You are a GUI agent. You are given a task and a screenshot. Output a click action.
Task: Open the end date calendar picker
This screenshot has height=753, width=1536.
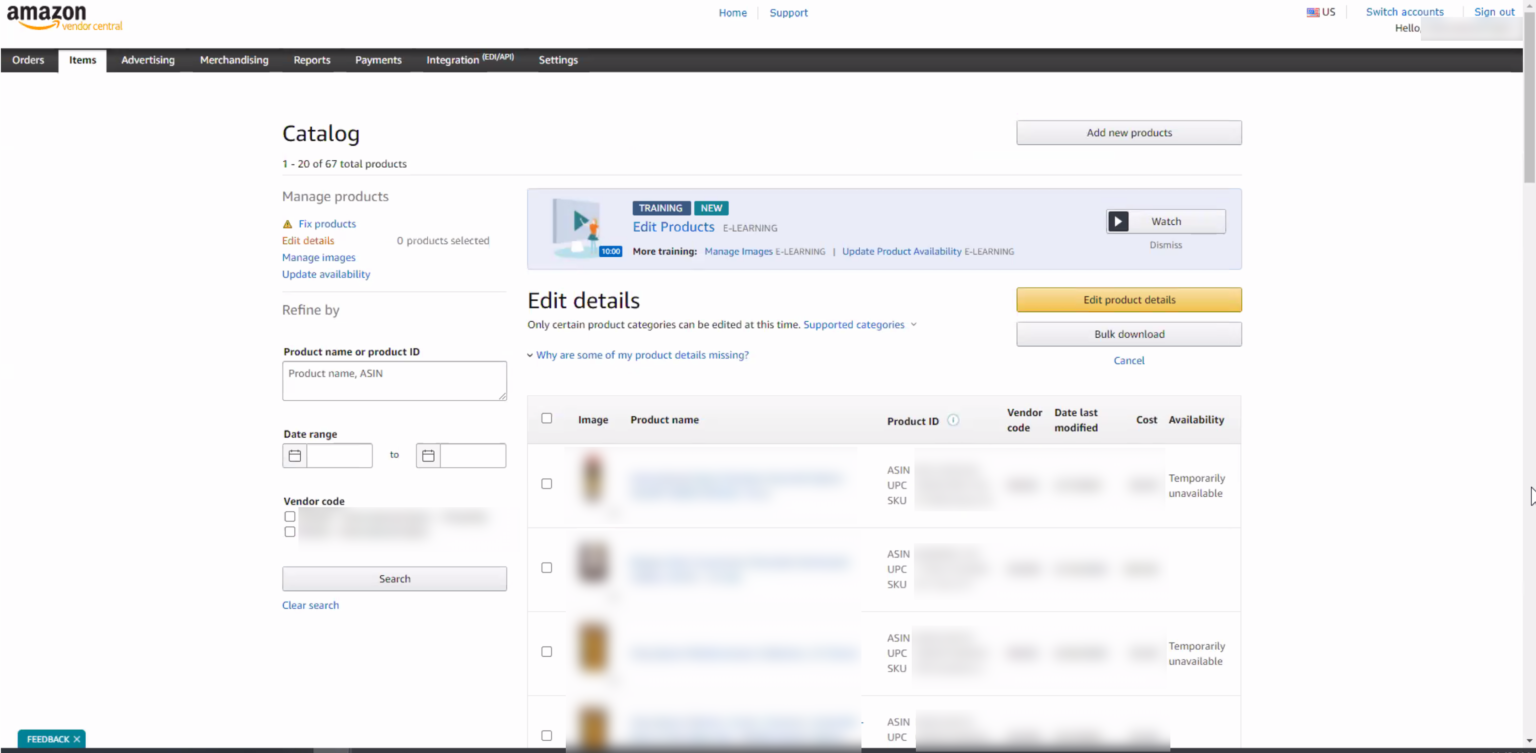point(428,455)
